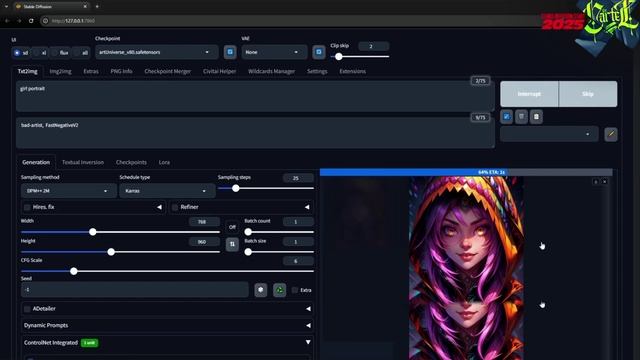Reload the browser page
The width and height of the screenshot is (640, 360).
[x=31, y=20]
